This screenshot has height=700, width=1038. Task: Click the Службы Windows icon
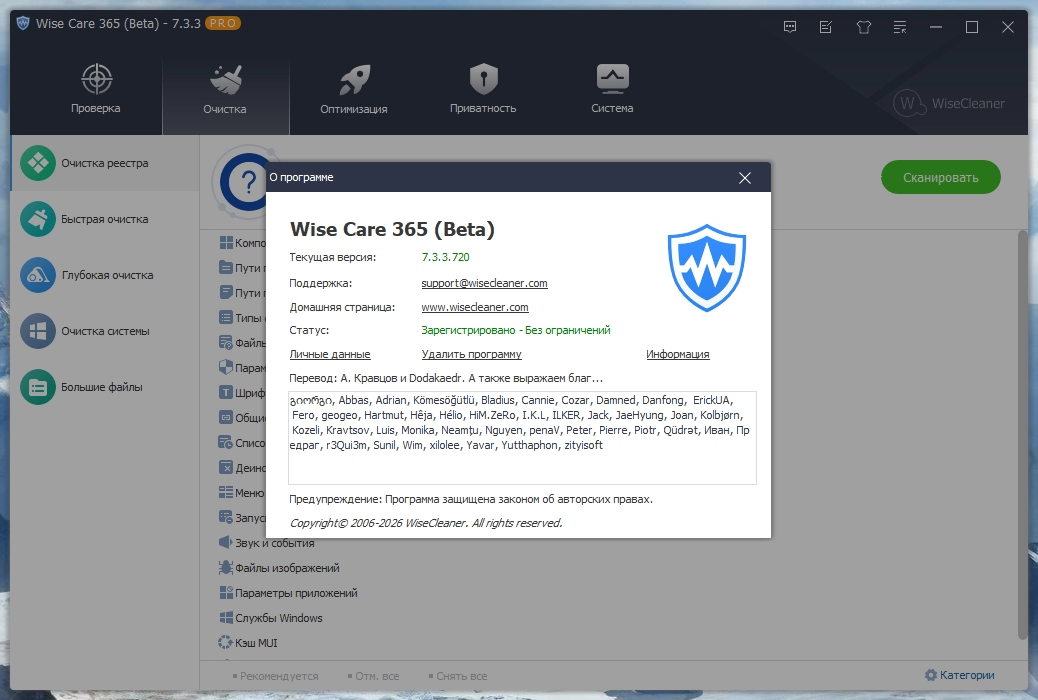225,618
